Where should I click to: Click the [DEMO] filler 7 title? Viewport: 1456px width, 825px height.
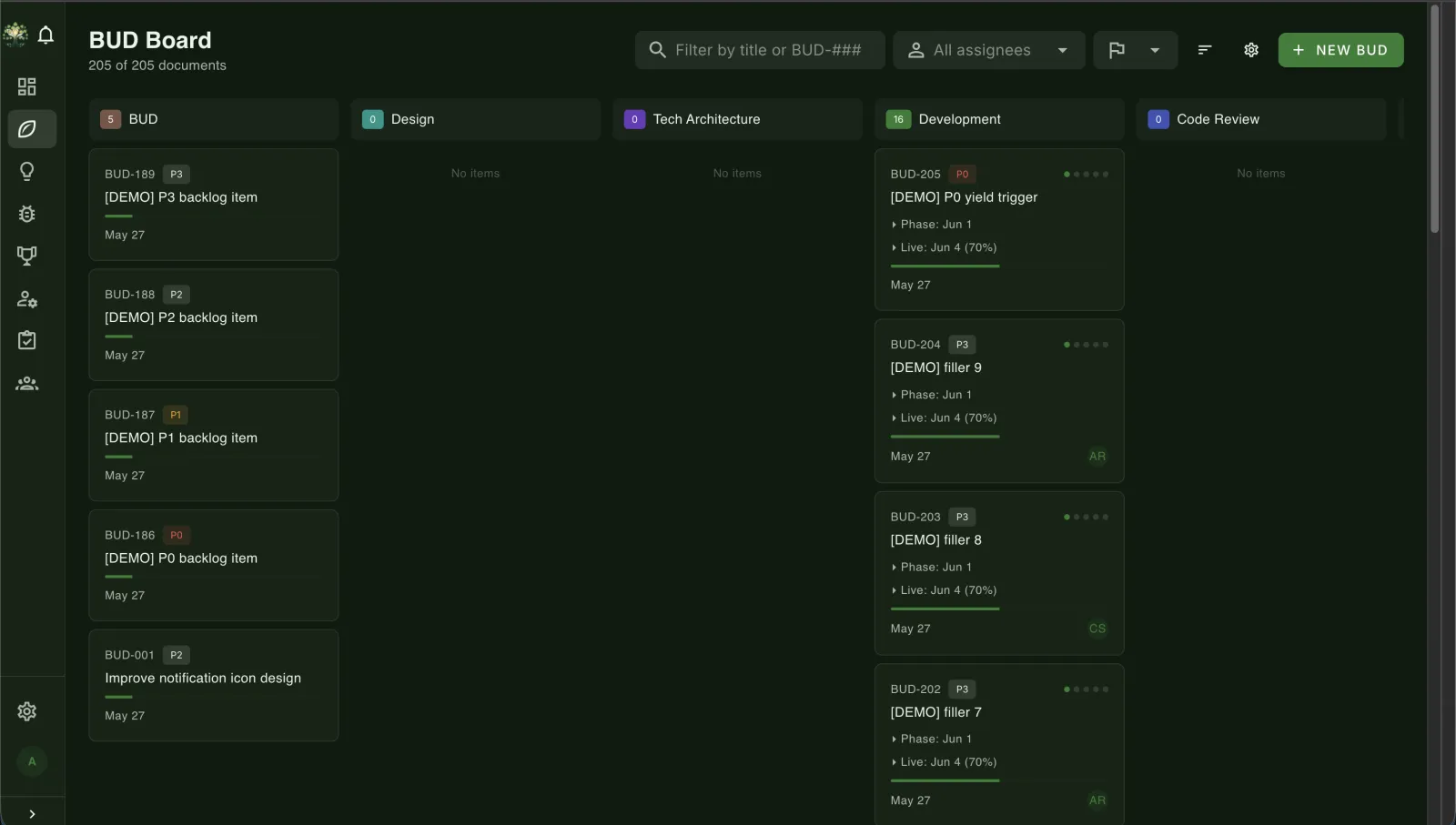[935, 712]
